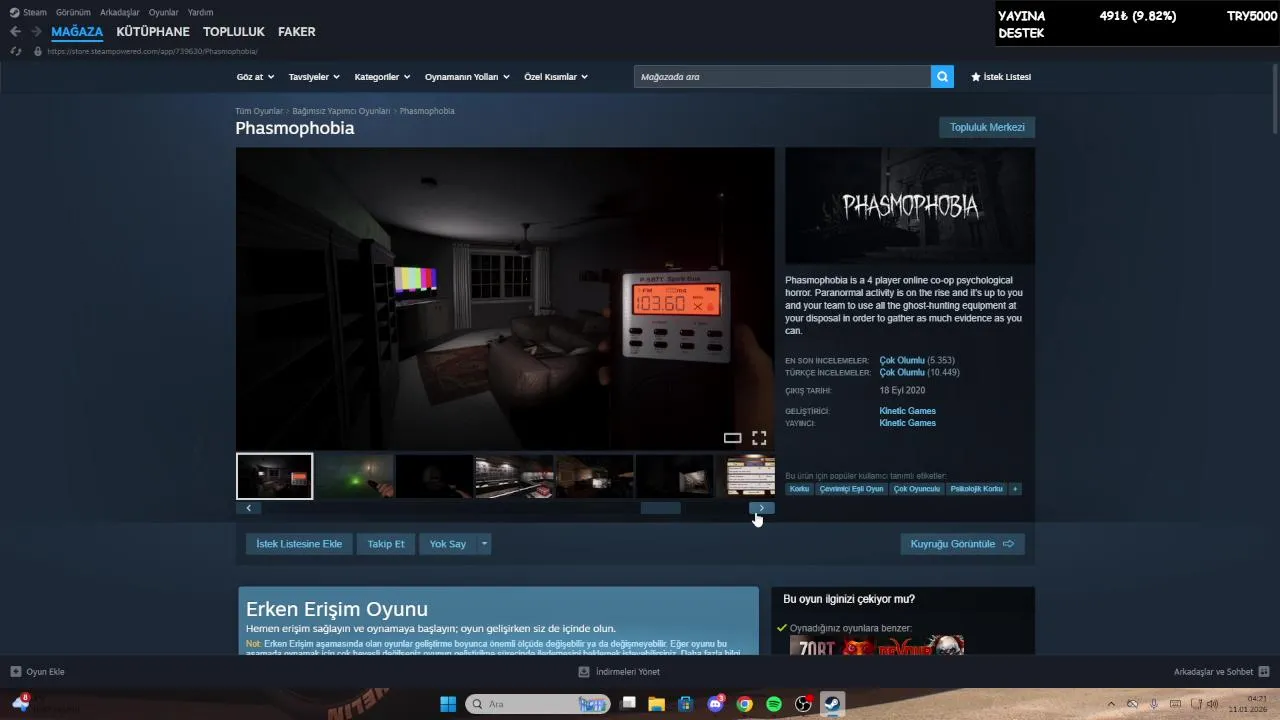The width and height of the screenshot is (1280, 720).
Task: Click the star next to İstek Listesi
Action: coord(976,77)
